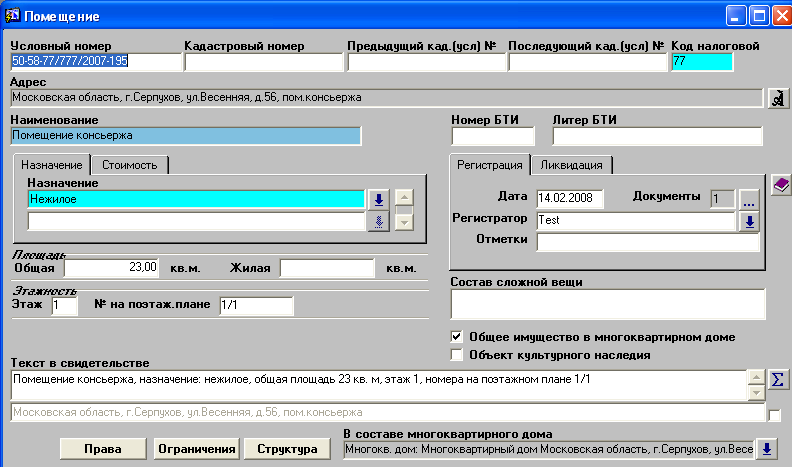Image resolution: width=792 pixels, height=467 pixels.
Task: Select the Регистрация tab
Action: point(489,165)
